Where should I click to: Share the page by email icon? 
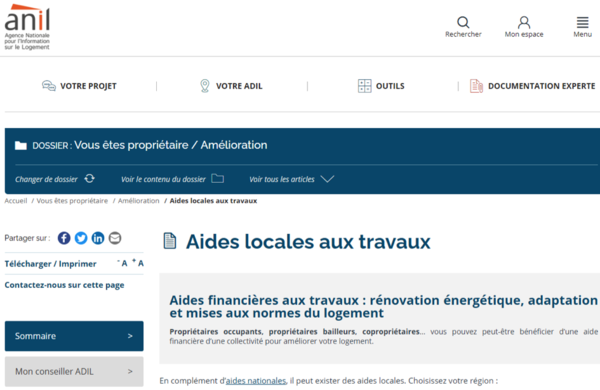tap(115, 238)
